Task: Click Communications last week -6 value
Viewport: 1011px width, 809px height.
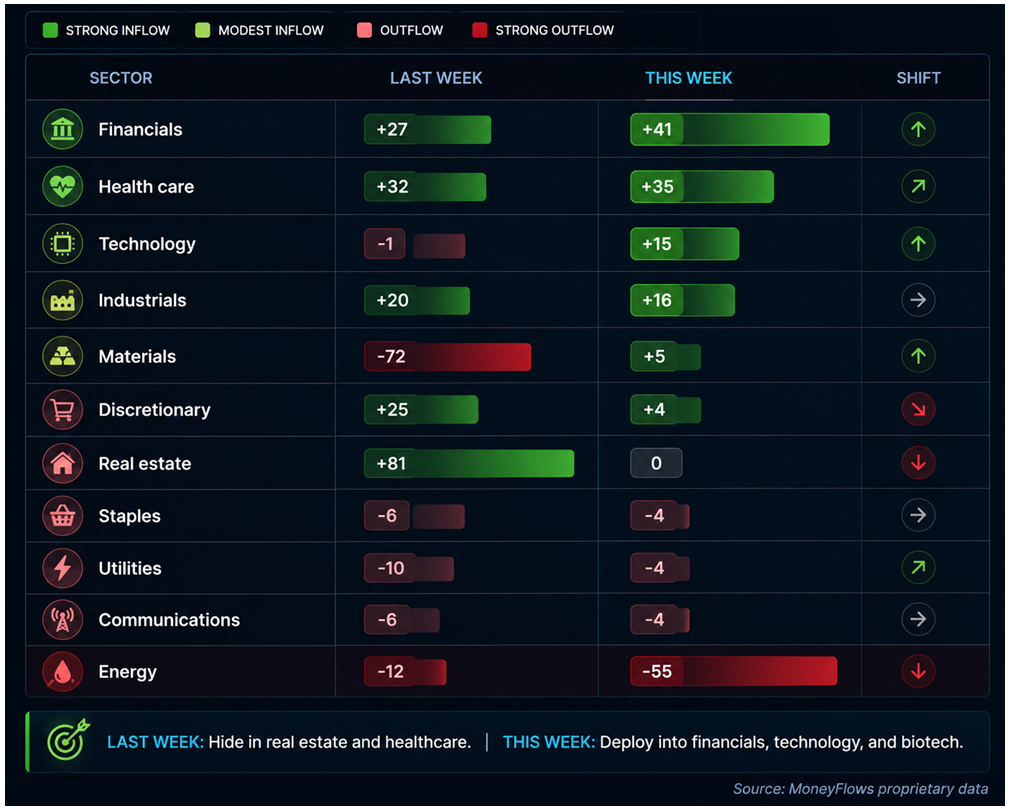Action: (x=387, y=619)
